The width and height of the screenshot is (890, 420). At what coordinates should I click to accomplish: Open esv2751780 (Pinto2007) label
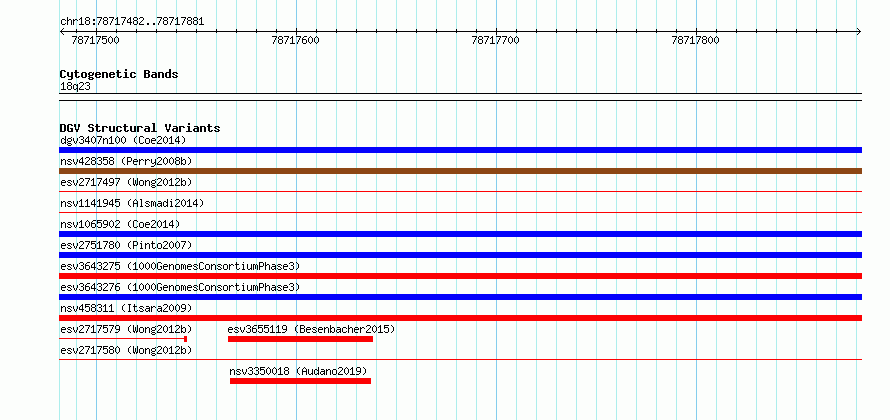(126, 245)
